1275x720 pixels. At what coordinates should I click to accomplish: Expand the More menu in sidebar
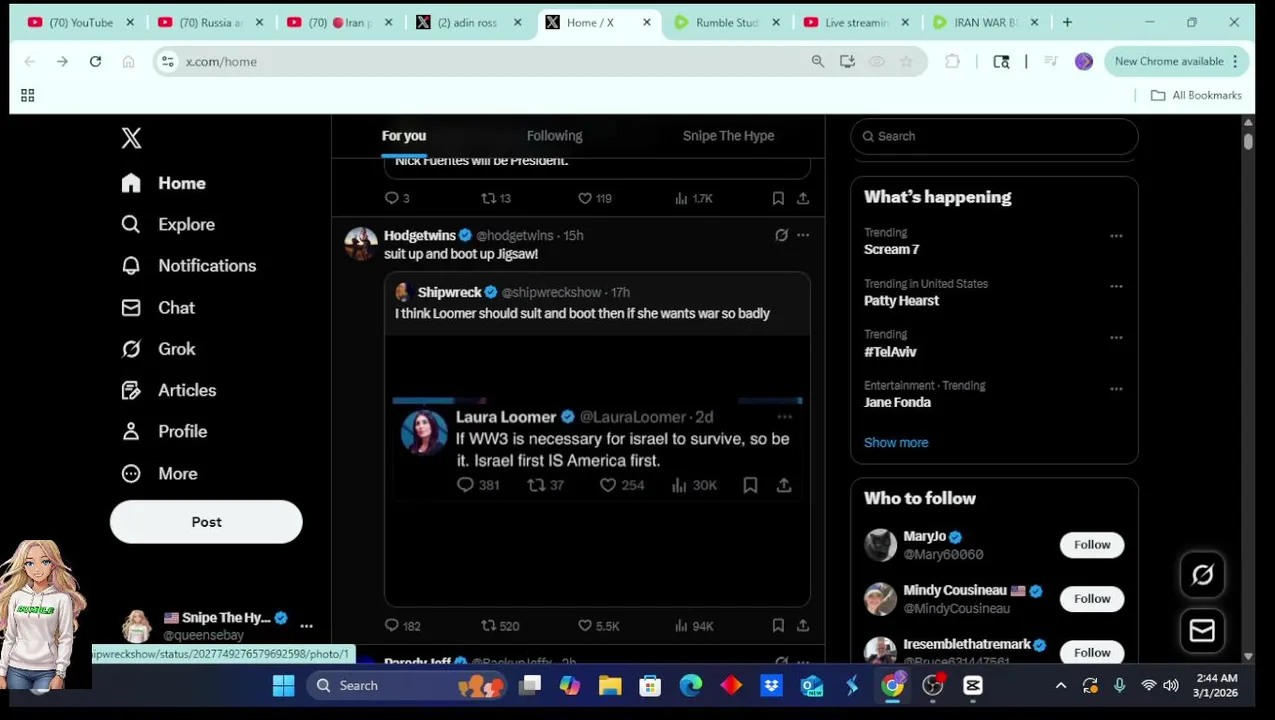pos(159,473)
